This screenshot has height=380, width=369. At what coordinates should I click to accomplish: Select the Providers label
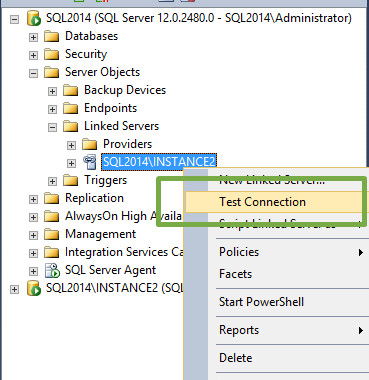pyautogui.click(x=127, y=144)
